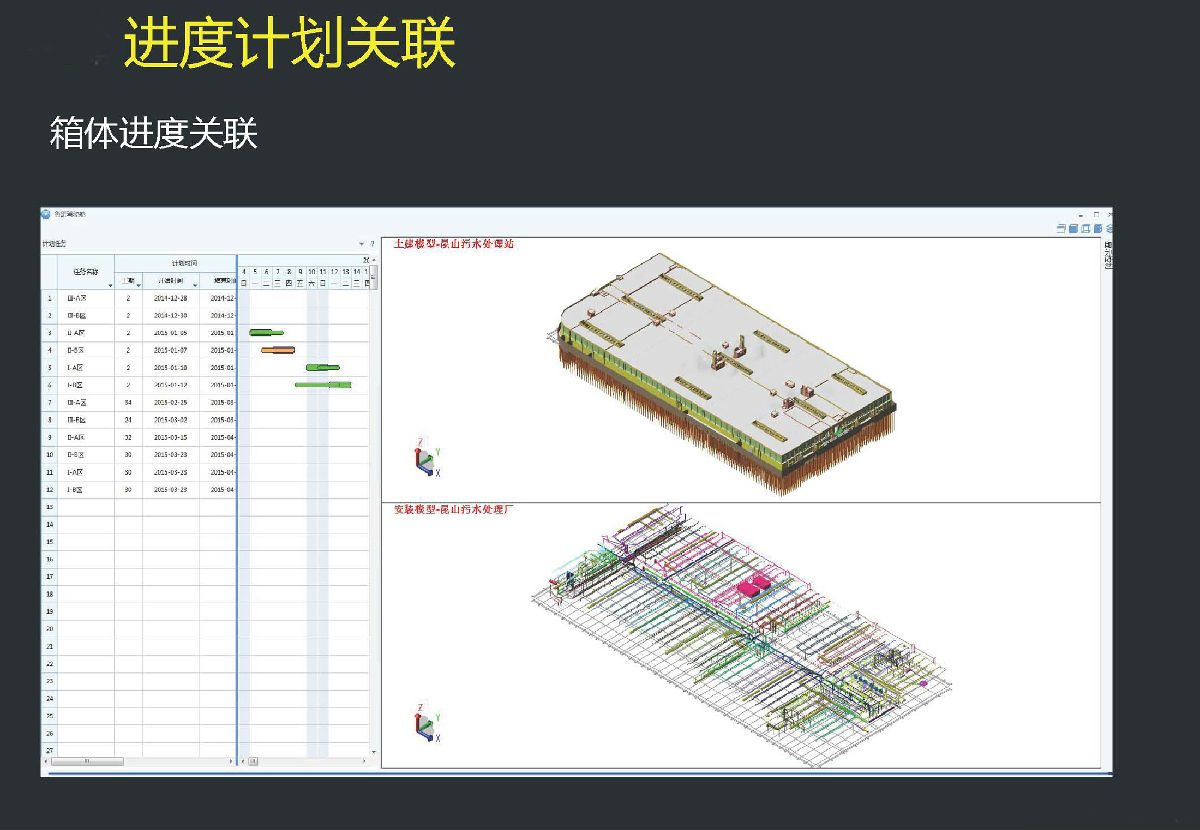
Task: Click the second solid blue box view icon
Action: coord(1072,228)
